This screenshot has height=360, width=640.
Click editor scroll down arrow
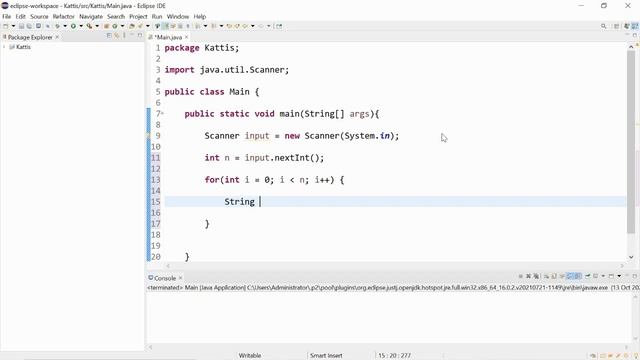631,257
